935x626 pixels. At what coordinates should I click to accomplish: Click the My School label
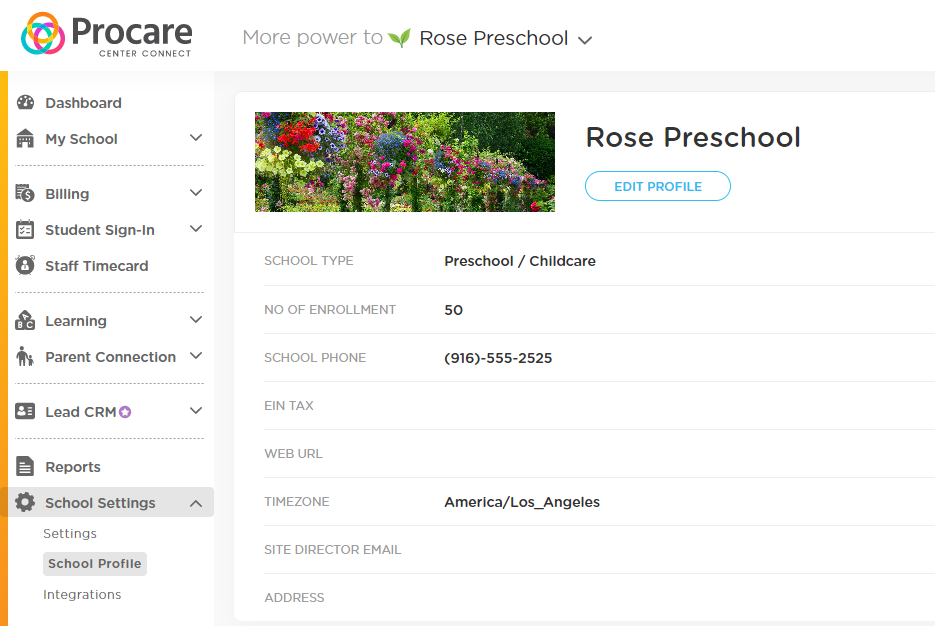point(82,139)
